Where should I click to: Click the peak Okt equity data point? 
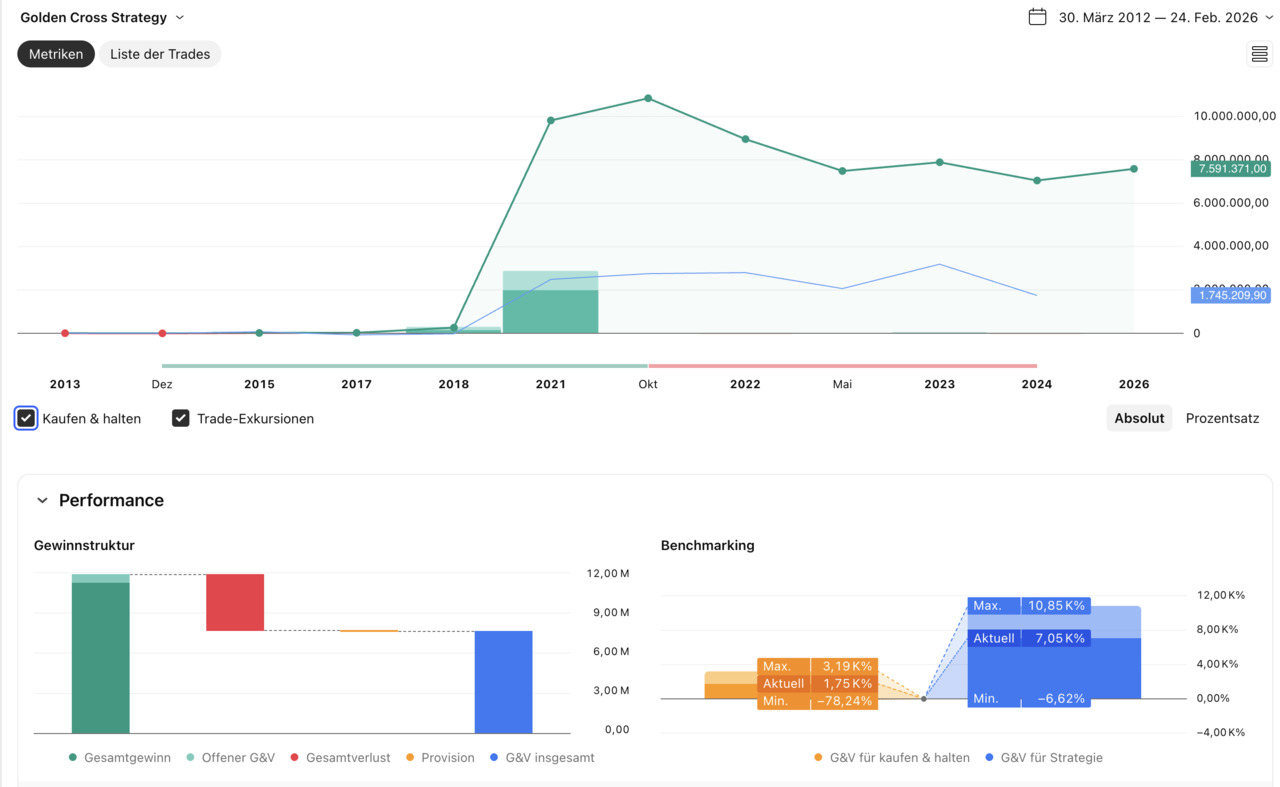tap(648, 98)
